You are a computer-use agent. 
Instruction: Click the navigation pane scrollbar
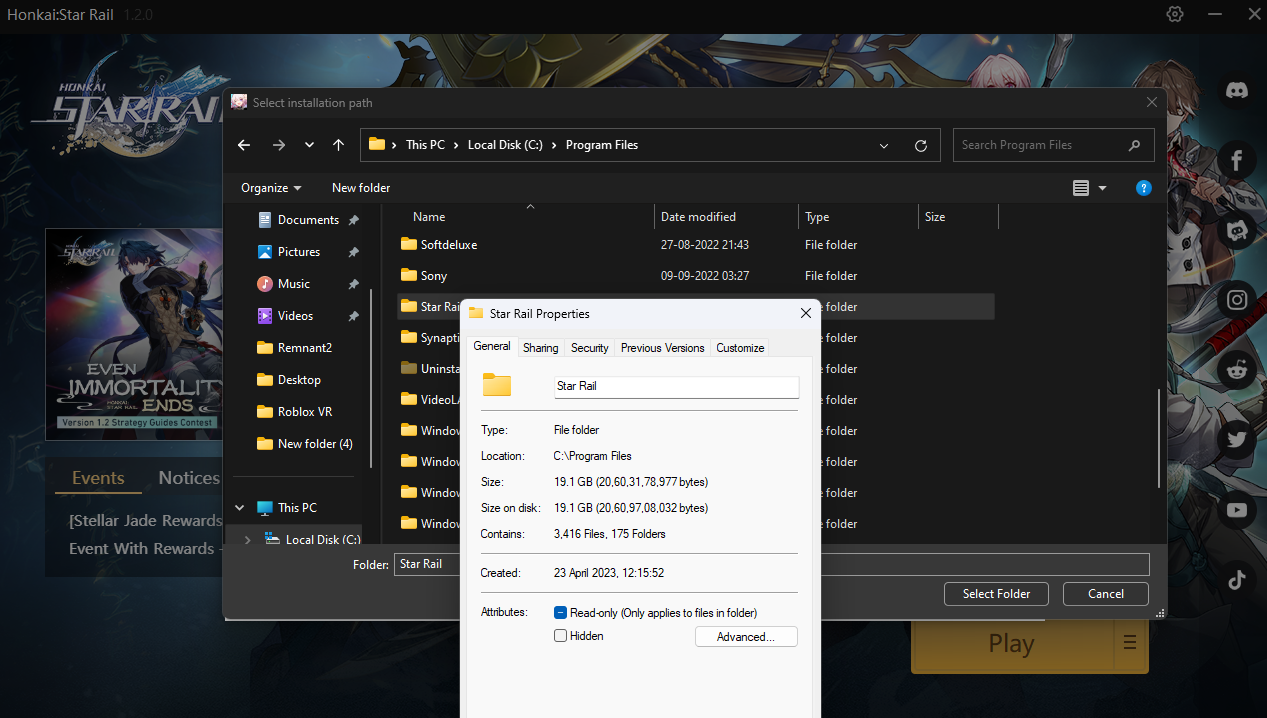[x=371, y=379]
